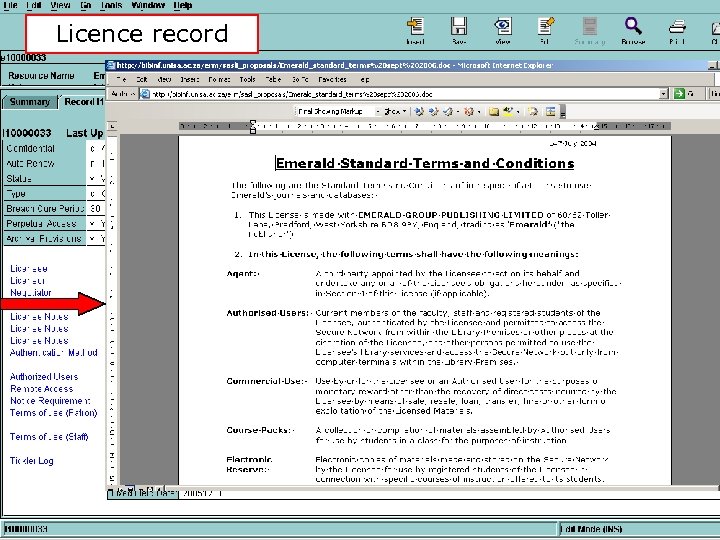
Task: Click the 'Commercial Use:' definition term
Action: (x=266, y=381)
